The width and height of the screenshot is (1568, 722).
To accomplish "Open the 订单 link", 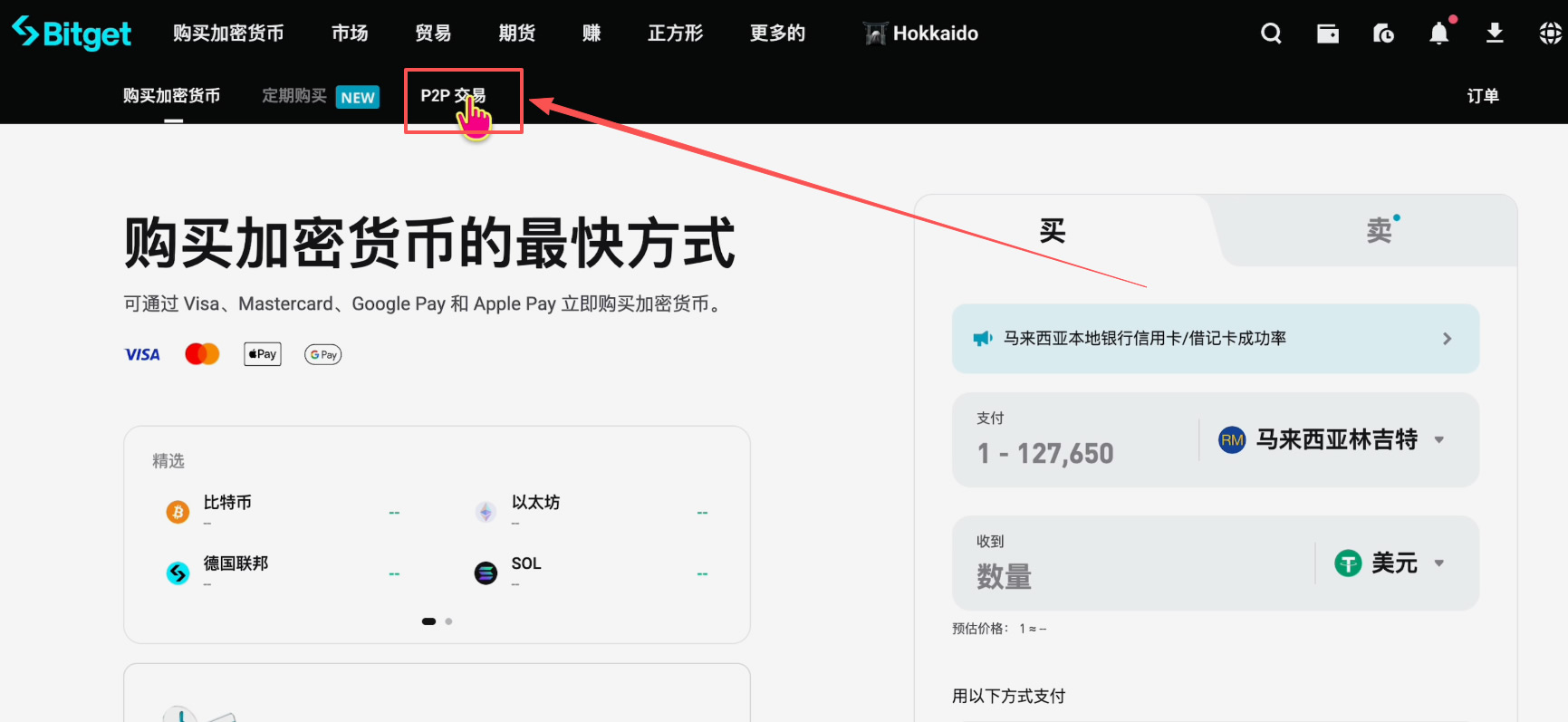I will tap(1483, 96).
